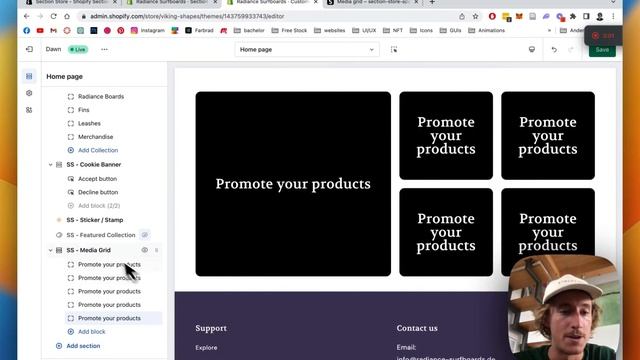
Task: Click the share page icon in address bar
Action: (462, 16)
